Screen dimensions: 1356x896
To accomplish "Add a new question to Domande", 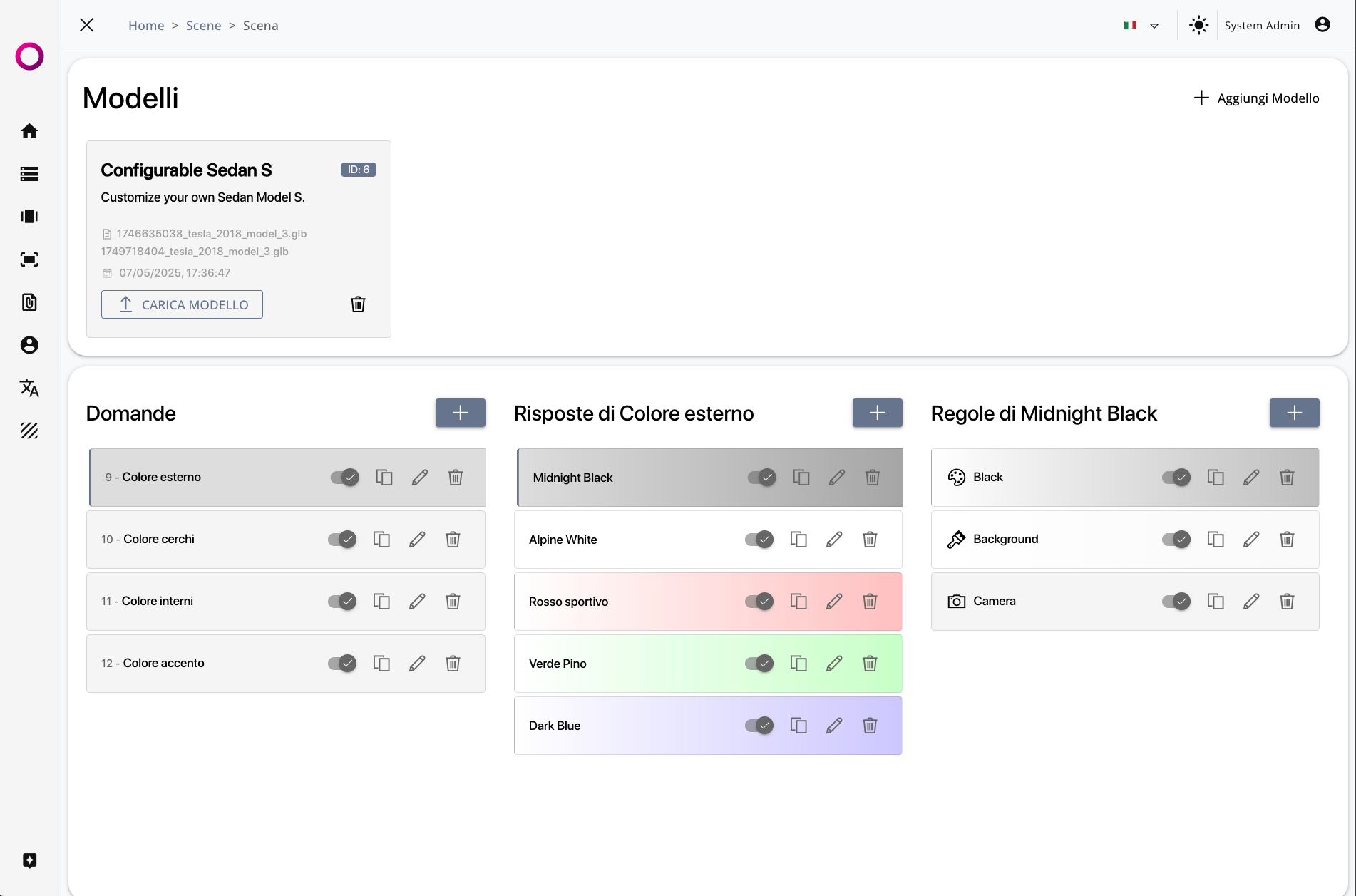I will point(461,413).
